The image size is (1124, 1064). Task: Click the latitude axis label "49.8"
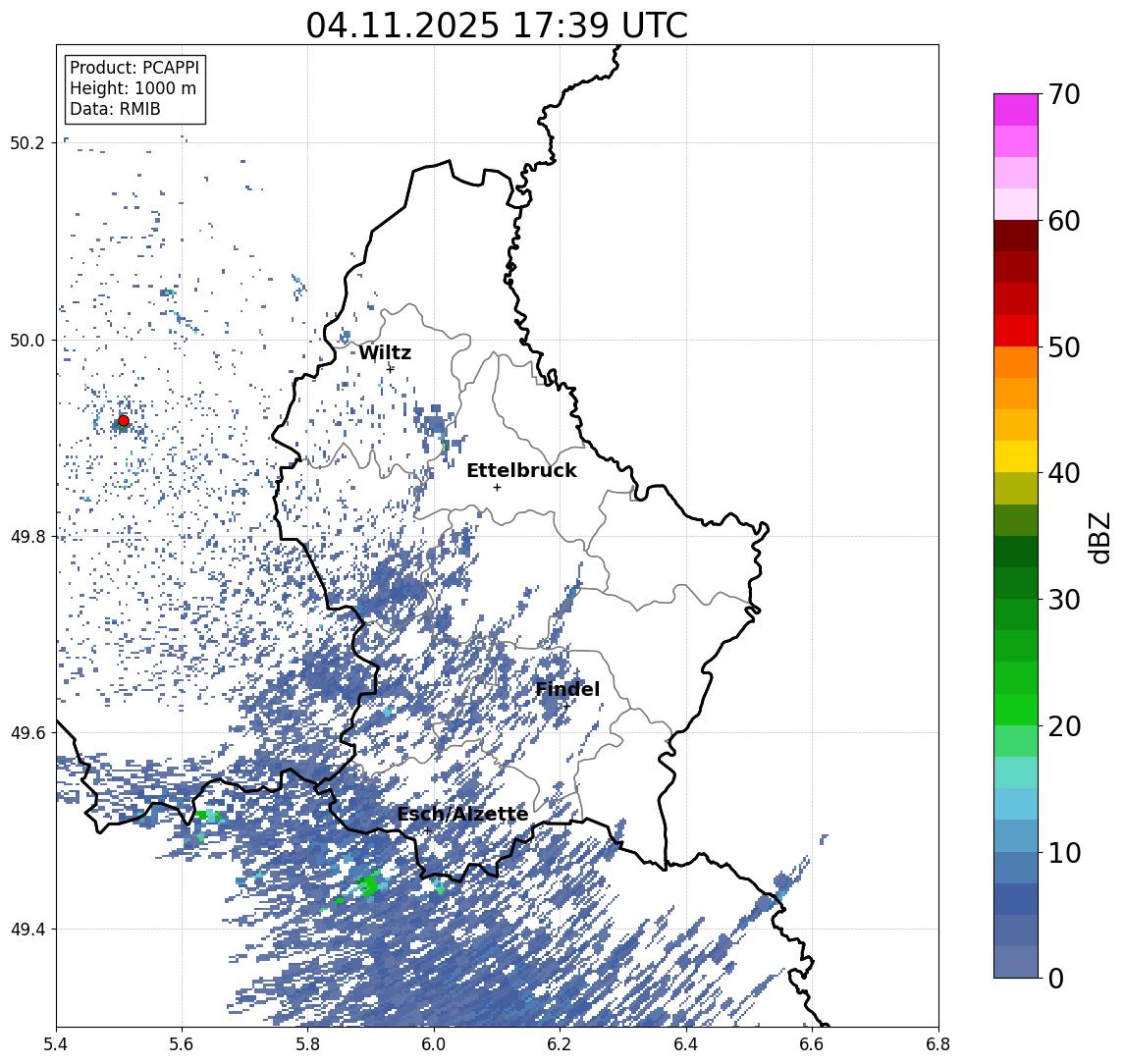tap(27, 536)
